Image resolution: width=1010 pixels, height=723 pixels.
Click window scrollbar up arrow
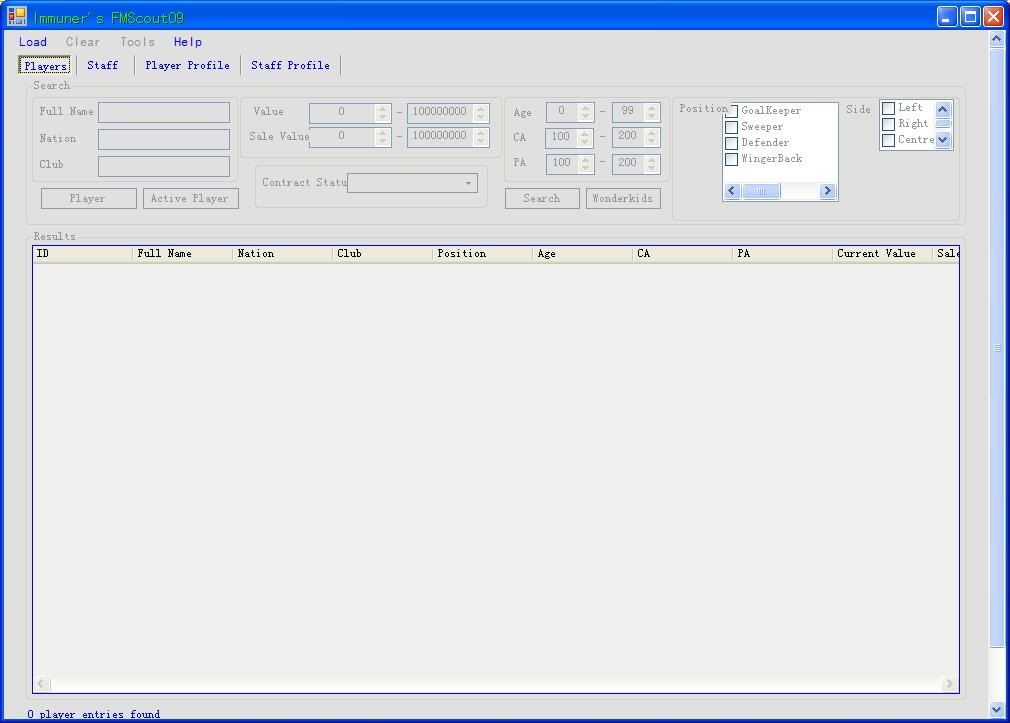996,39
